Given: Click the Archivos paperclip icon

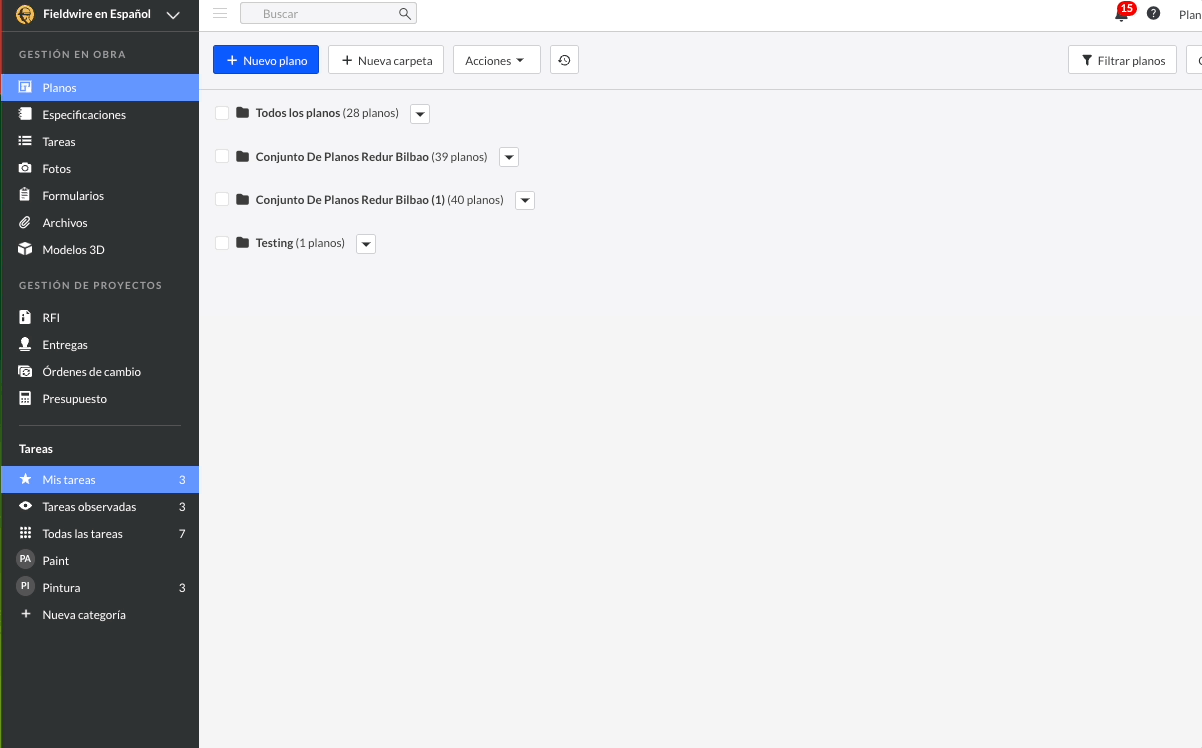Looking at the screenshot, I should tap(25, 222).
